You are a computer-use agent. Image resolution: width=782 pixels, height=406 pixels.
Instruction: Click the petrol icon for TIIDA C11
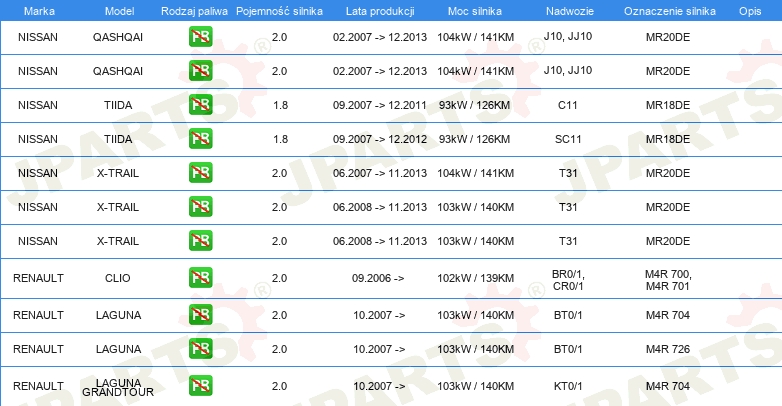click(201, 105)
